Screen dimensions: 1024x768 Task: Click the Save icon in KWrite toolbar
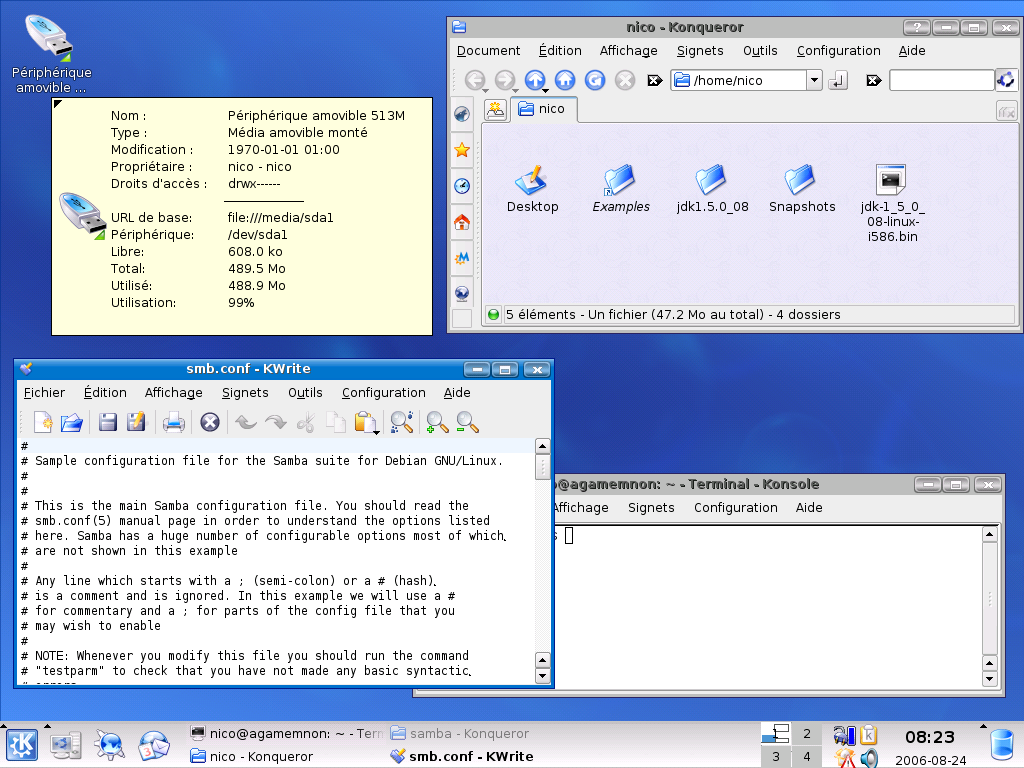click(x=107, y=422)
